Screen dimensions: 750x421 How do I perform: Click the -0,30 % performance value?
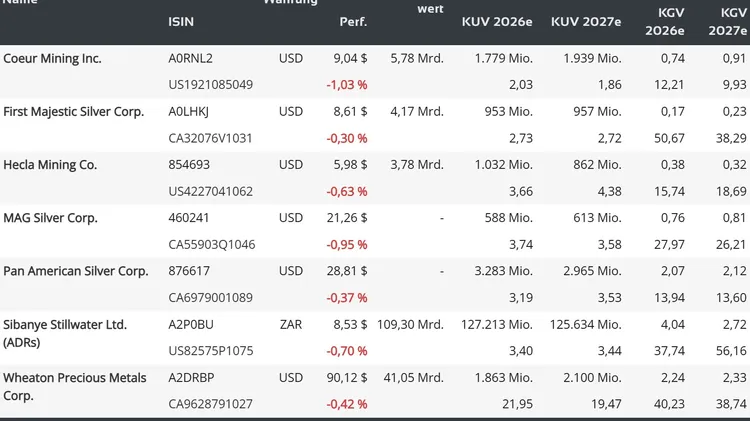pos(347,138)
